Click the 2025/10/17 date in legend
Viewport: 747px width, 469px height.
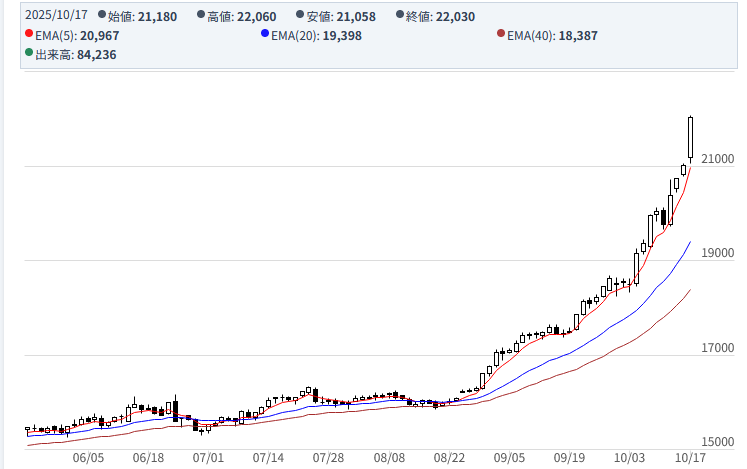point(56,15)
